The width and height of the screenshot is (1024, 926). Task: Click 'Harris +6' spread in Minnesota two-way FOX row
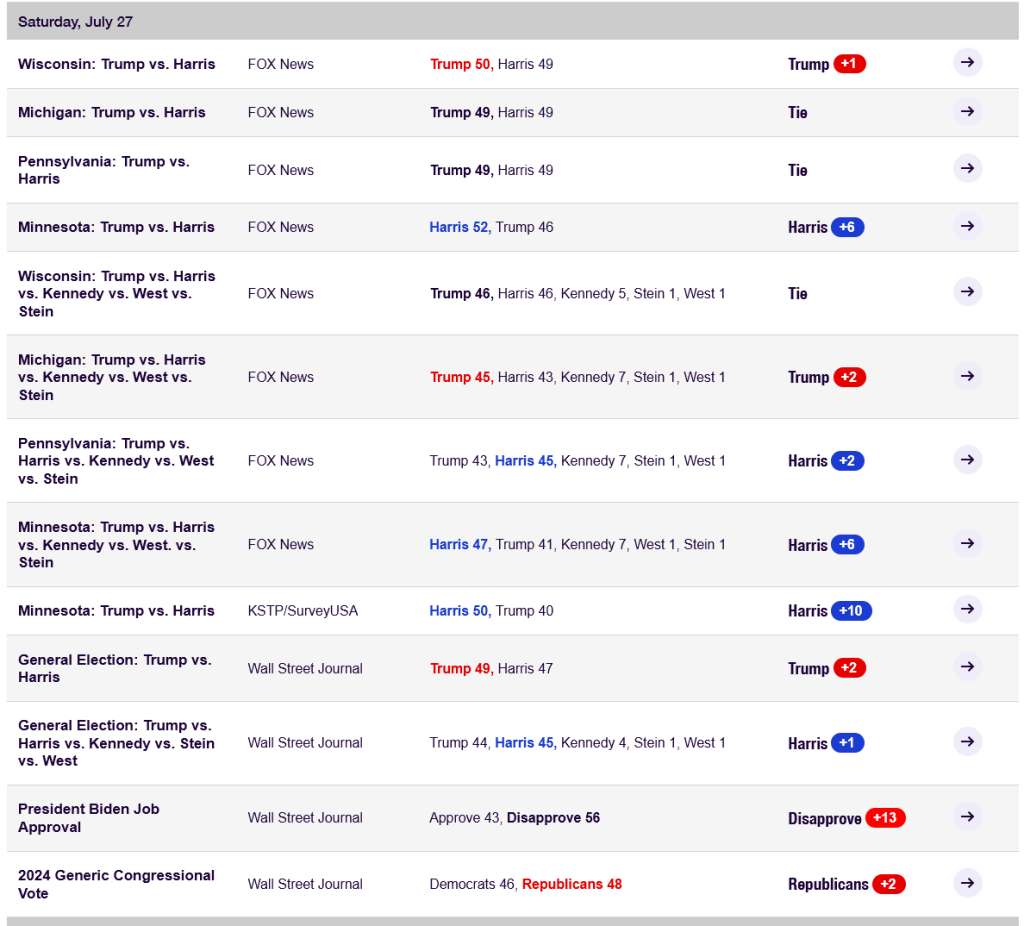[826, 227]
